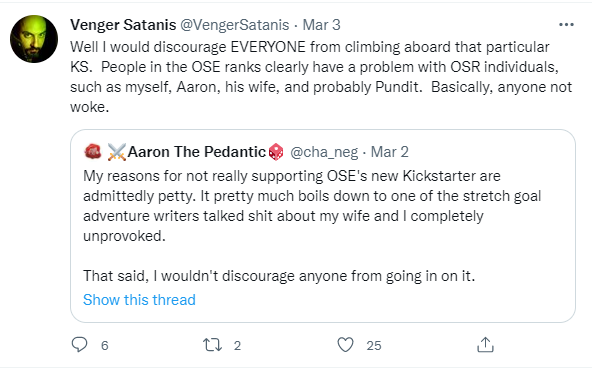The image size is (599, 369).
Task: Click the reply count number 6
Action: [x=105, y=345]
